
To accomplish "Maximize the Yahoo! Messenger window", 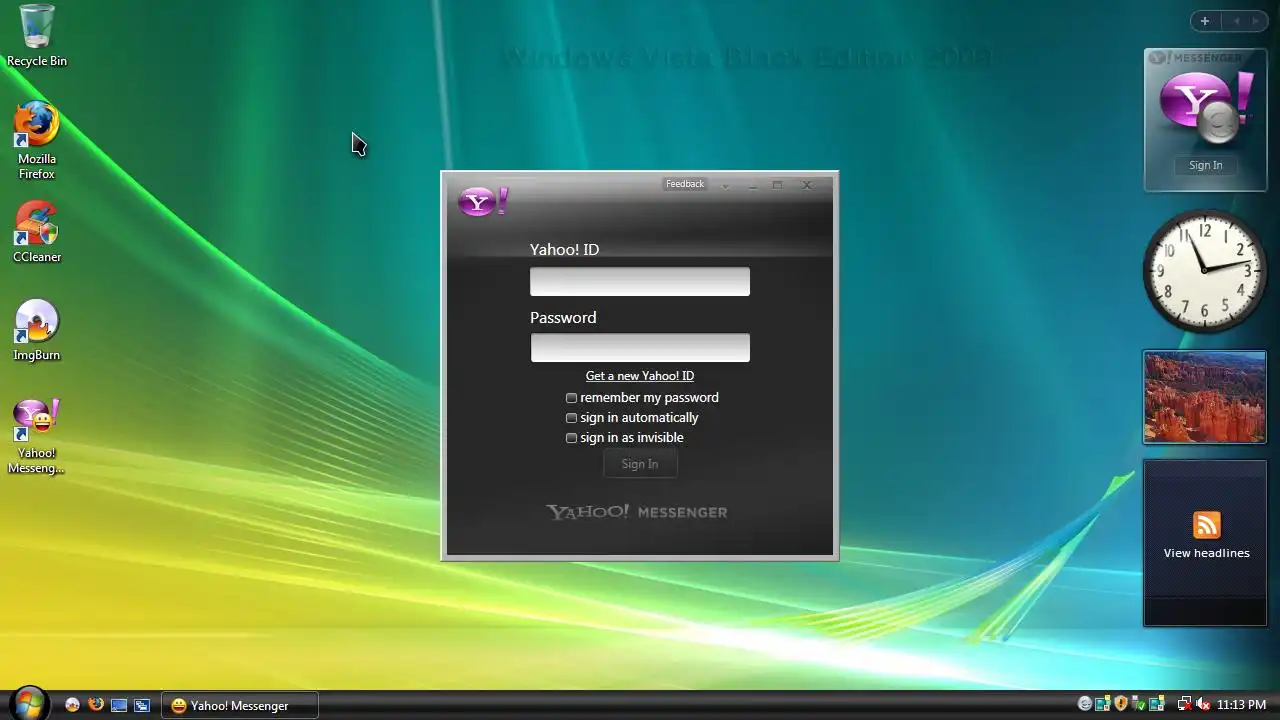I will pyautogui.click(x=777, y=185).
